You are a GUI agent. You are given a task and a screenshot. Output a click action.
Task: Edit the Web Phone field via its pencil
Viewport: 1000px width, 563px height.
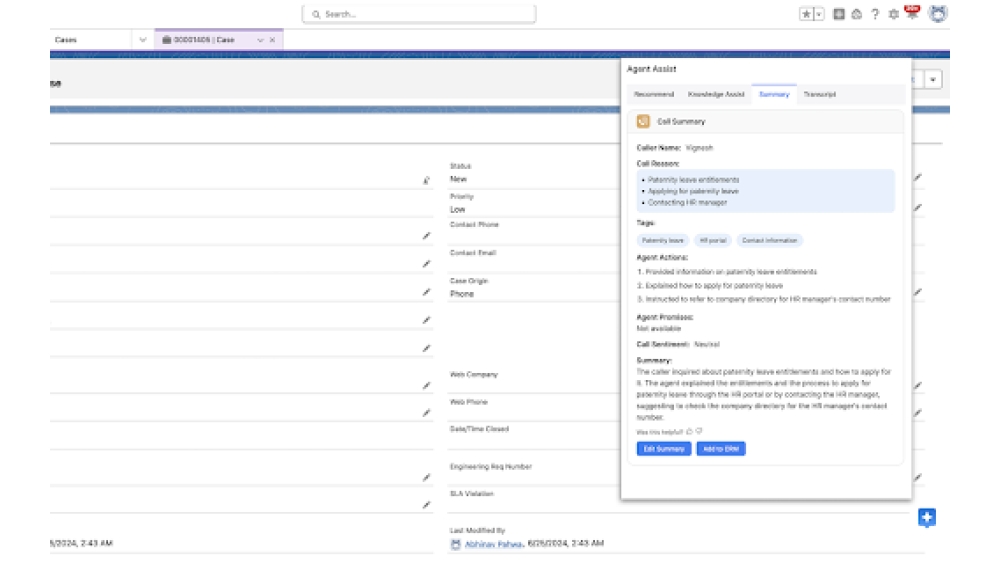click(918, 413)
